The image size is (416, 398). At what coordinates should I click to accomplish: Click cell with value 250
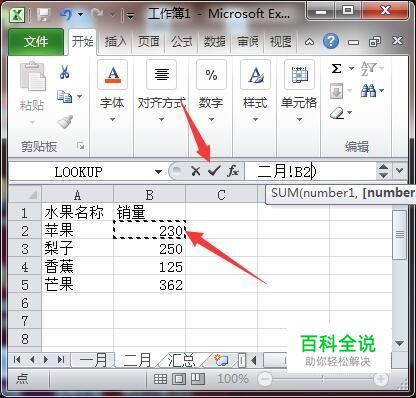coord(149,248)
